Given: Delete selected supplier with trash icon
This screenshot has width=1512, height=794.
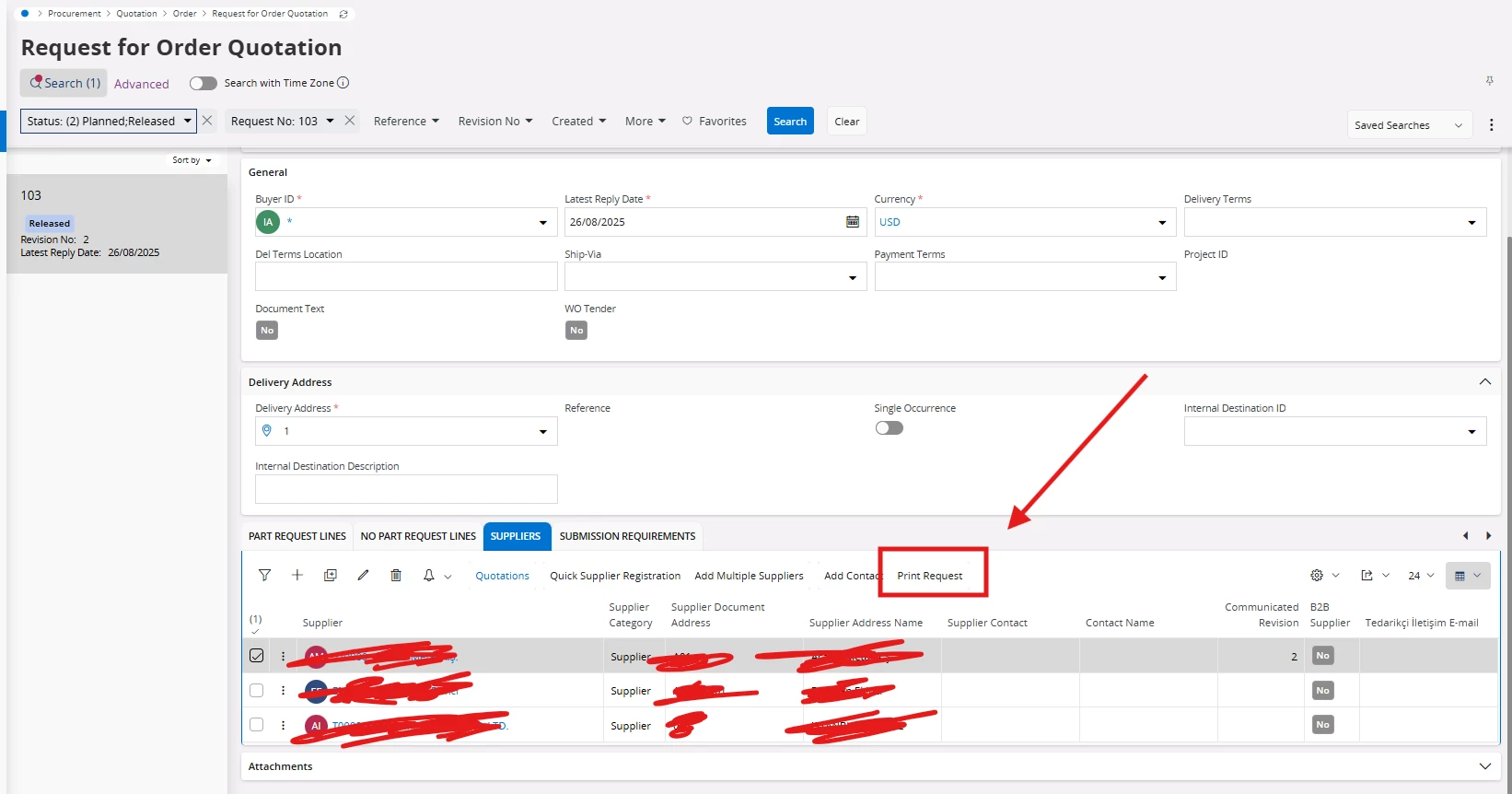Looking at the screenshot, I should (396, 576).
